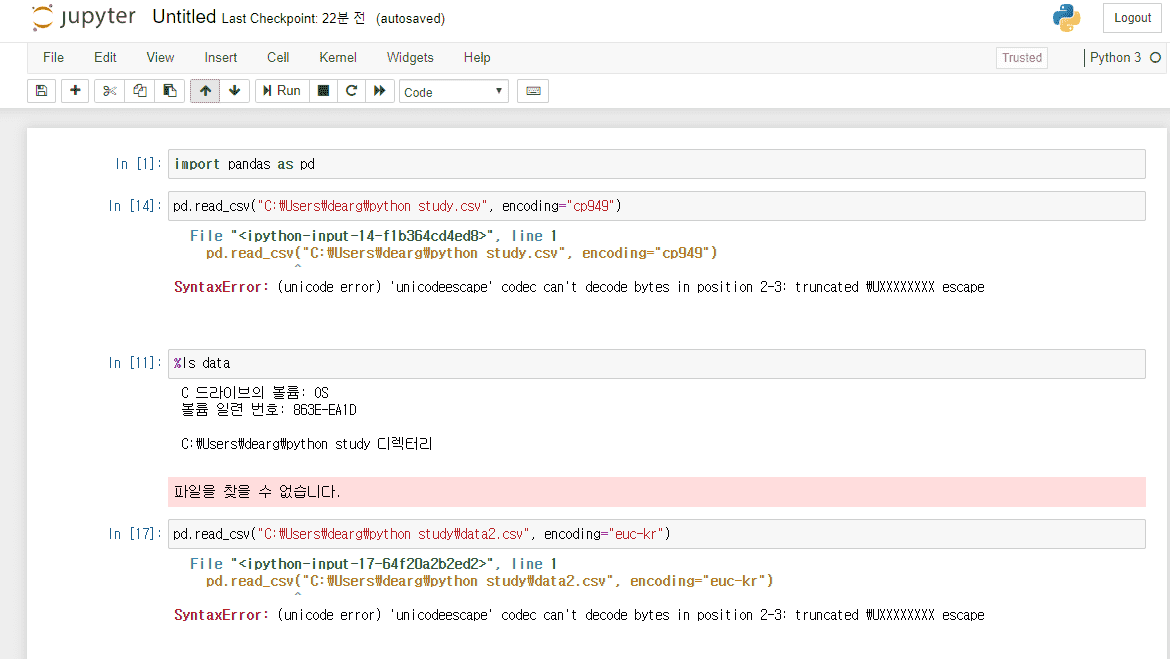This screenshot has height=659, width=1170.
Task: Restart the kernel with circular arrow icon
Action: [x=351, y=91]
